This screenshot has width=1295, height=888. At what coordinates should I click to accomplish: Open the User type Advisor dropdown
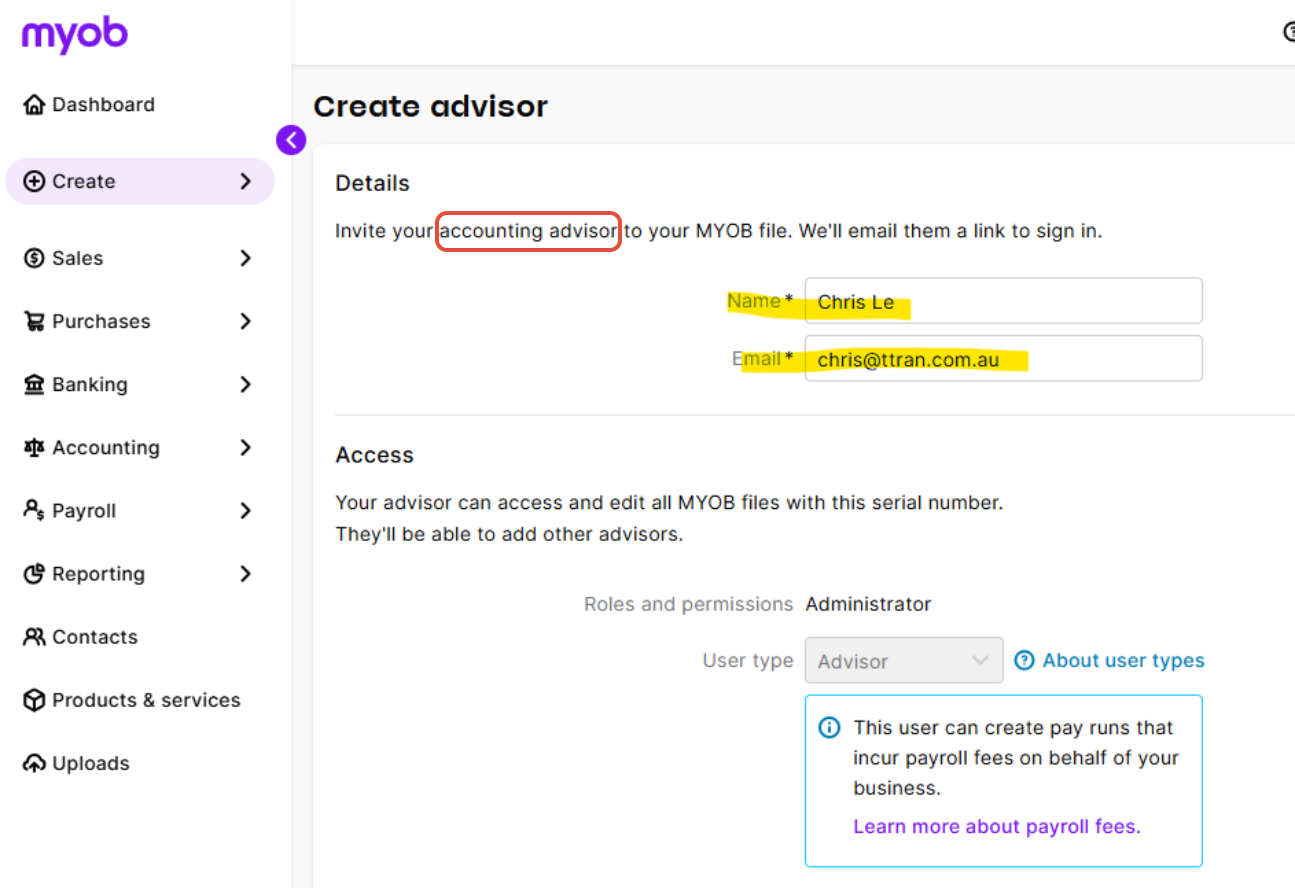[x=904, y=661]
